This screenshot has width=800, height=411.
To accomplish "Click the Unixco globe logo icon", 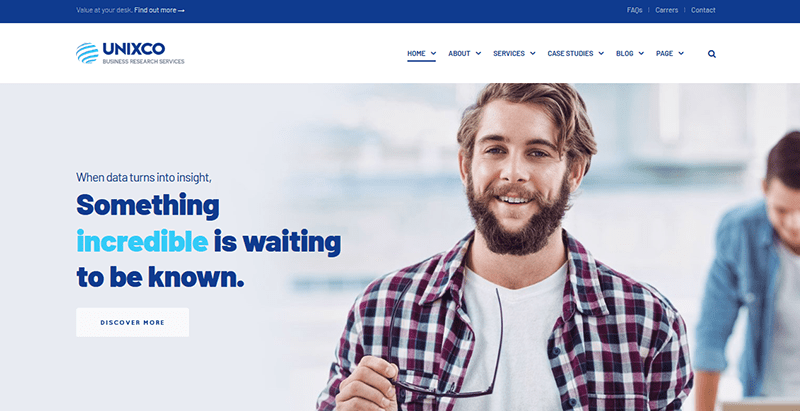I will pos(87,53).
